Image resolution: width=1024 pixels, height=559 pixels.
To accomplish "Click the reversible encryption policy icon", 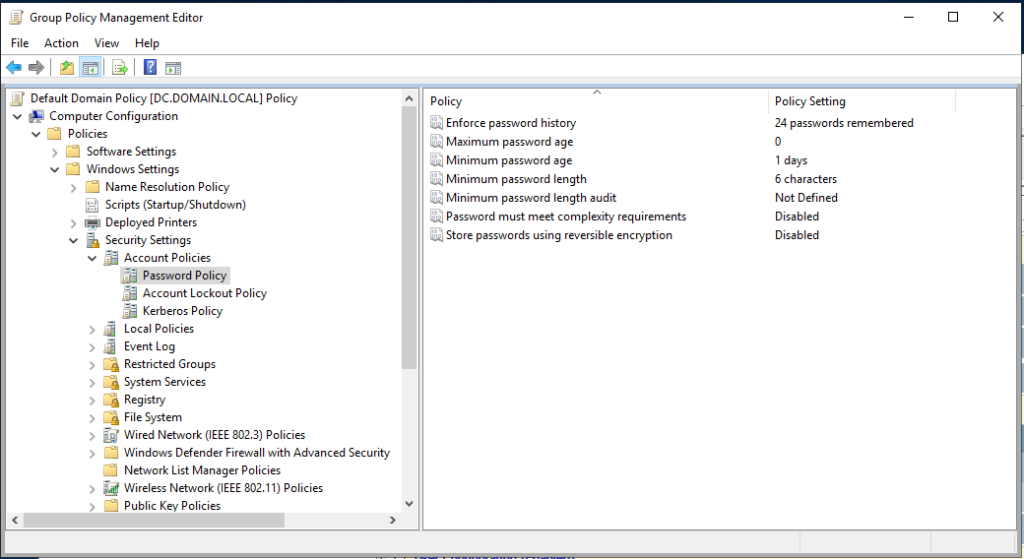I will (x=436, y=235).
